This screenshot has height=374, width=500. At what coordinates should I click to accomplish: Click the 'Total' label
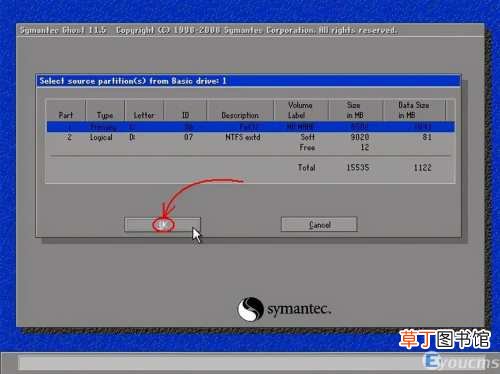click(x=306, y=167)
